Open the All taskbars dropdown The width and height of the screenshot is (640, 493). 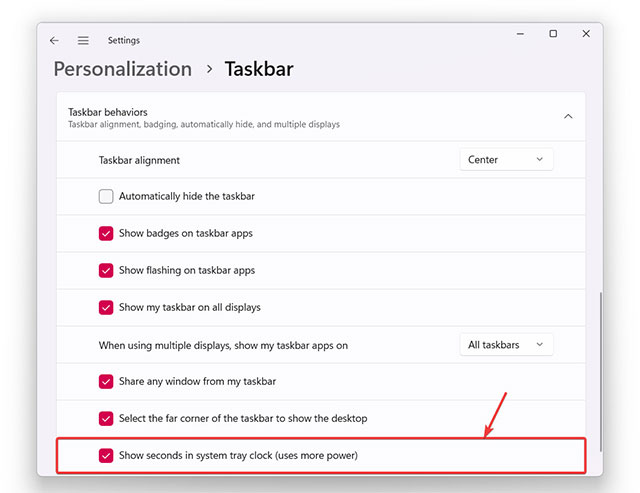tap(506, 345)
